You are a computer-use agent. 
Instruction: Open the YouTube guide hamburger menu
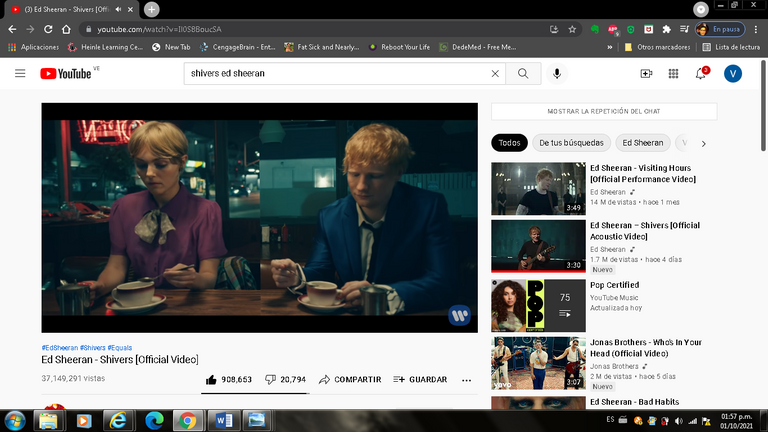click(20, 73)
